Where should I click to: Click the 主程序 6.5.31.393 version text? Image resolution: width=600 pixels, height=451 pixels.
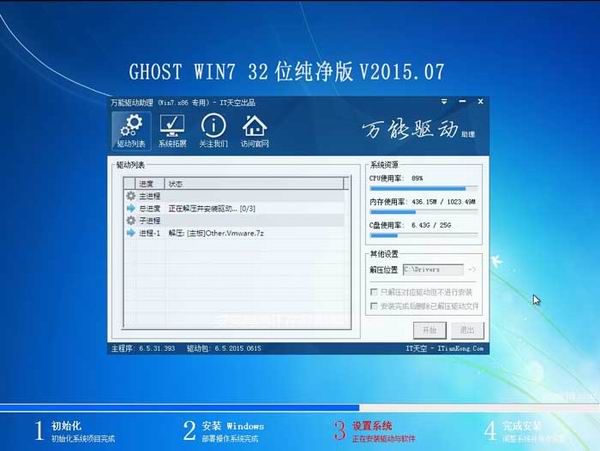tap(143, 348)
